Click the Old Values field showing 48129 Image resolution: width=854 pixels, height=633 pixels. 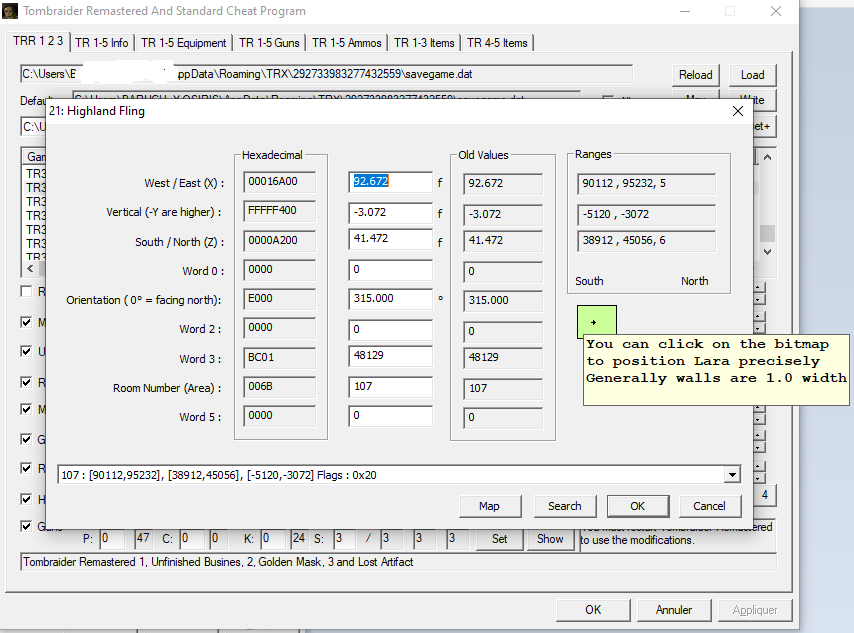coord(503,358)
